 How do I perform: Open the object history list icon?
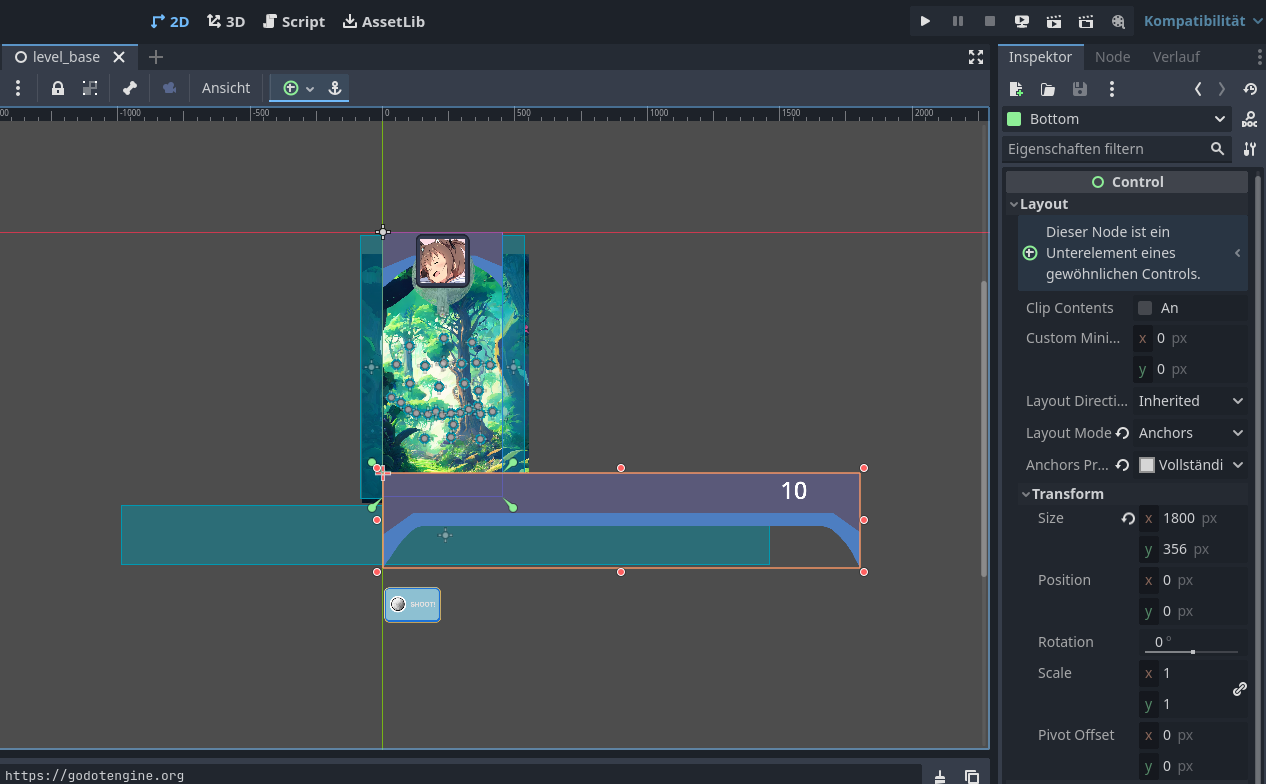(1250, 89)
